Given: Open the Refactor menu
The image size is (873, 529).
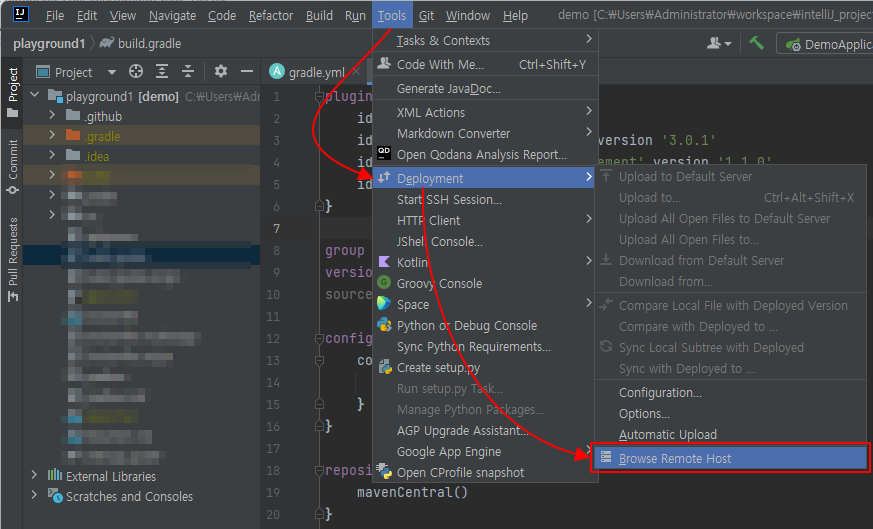Looking at the screenshot, I should pos(271,16).
